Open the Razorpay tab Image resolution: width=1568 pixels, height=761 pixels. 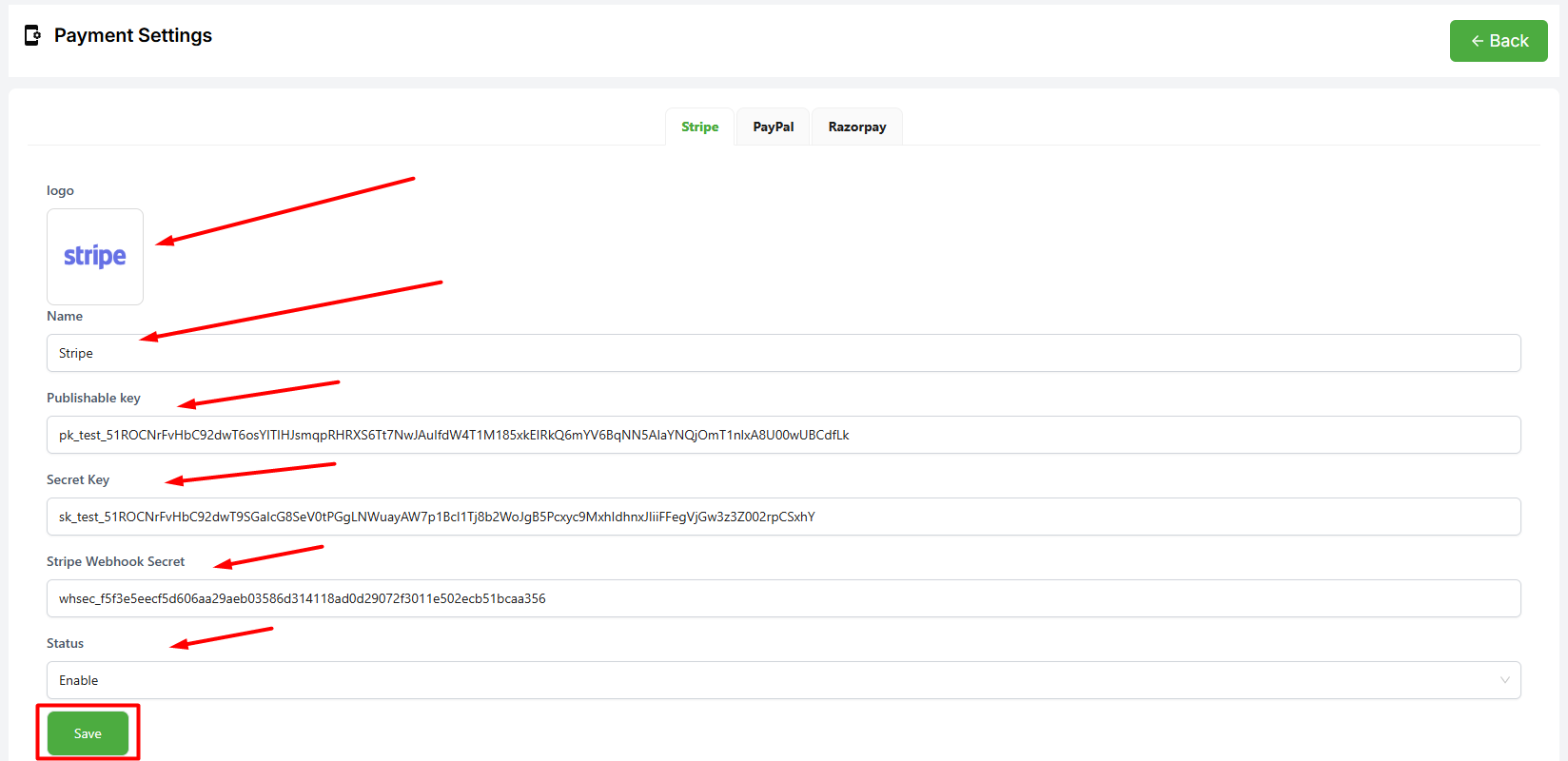pos(856,127)
